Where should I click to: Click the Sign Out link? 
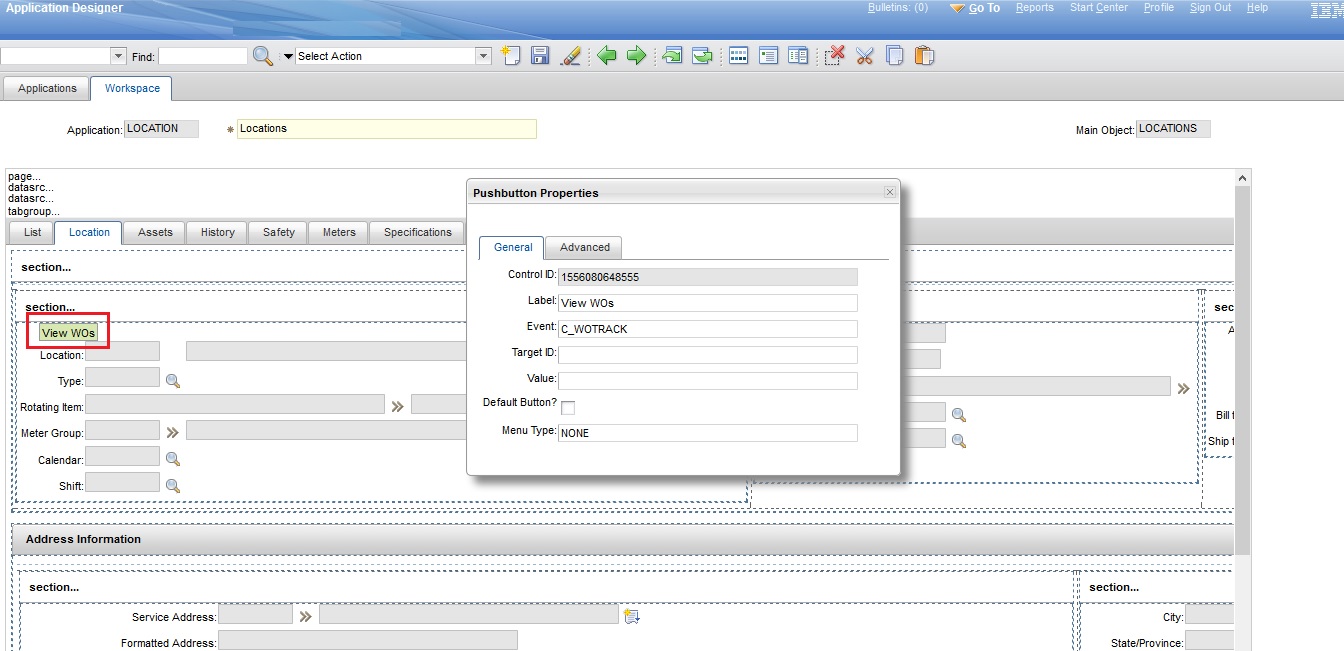[1210, 7]
